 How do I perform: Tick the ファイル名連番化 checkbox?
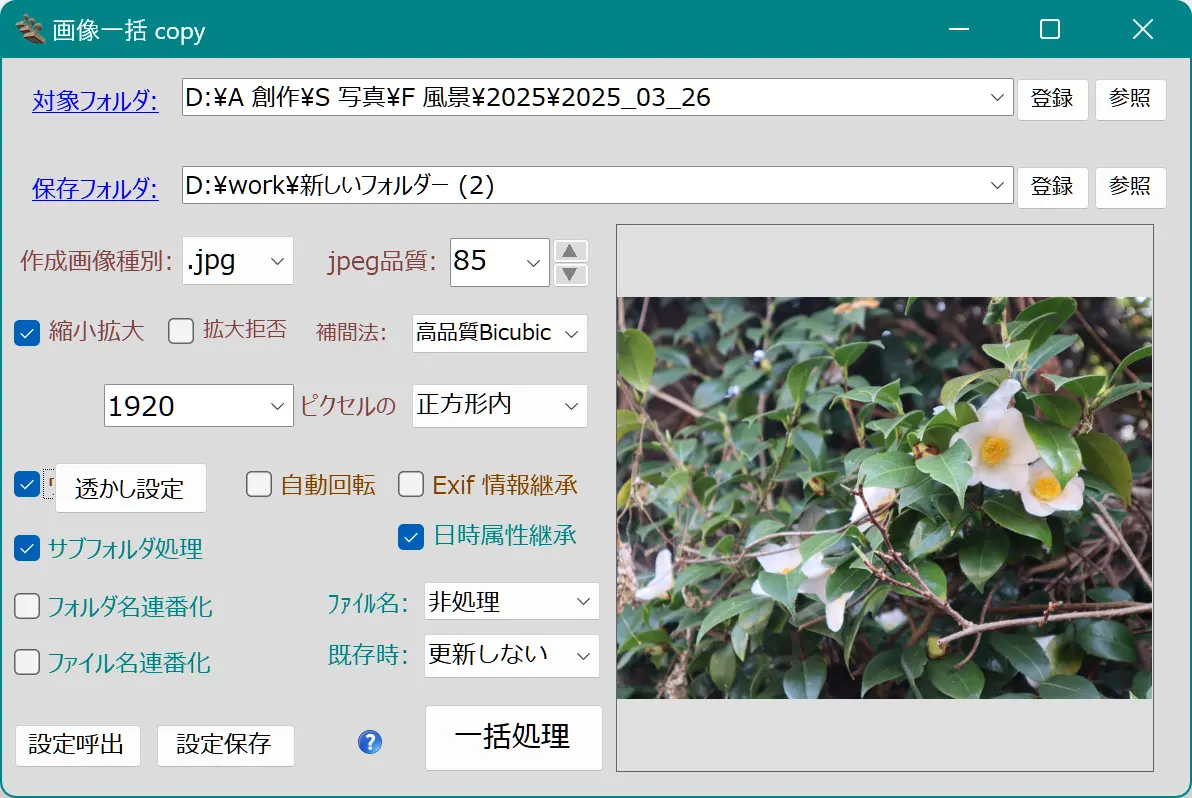pos(27,662)
